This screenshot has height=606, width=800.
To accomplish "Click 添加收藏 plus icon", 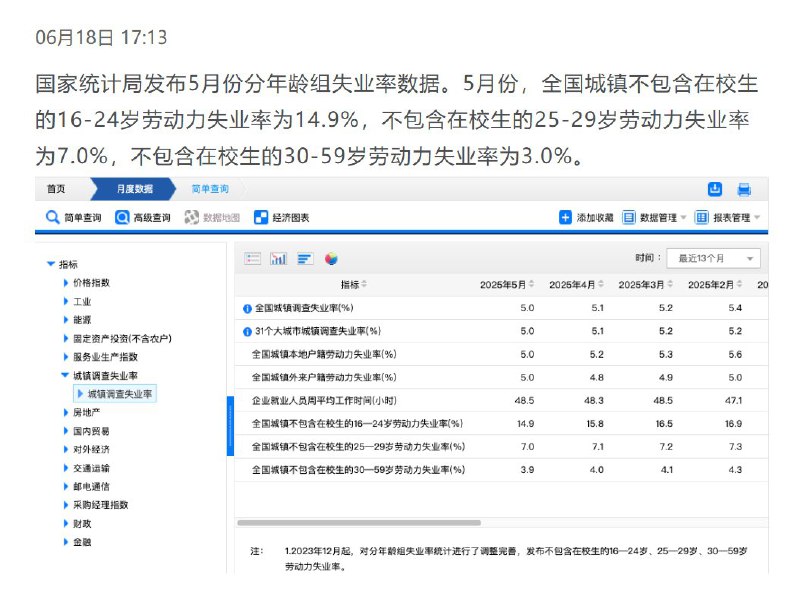I will coord(565,218).
